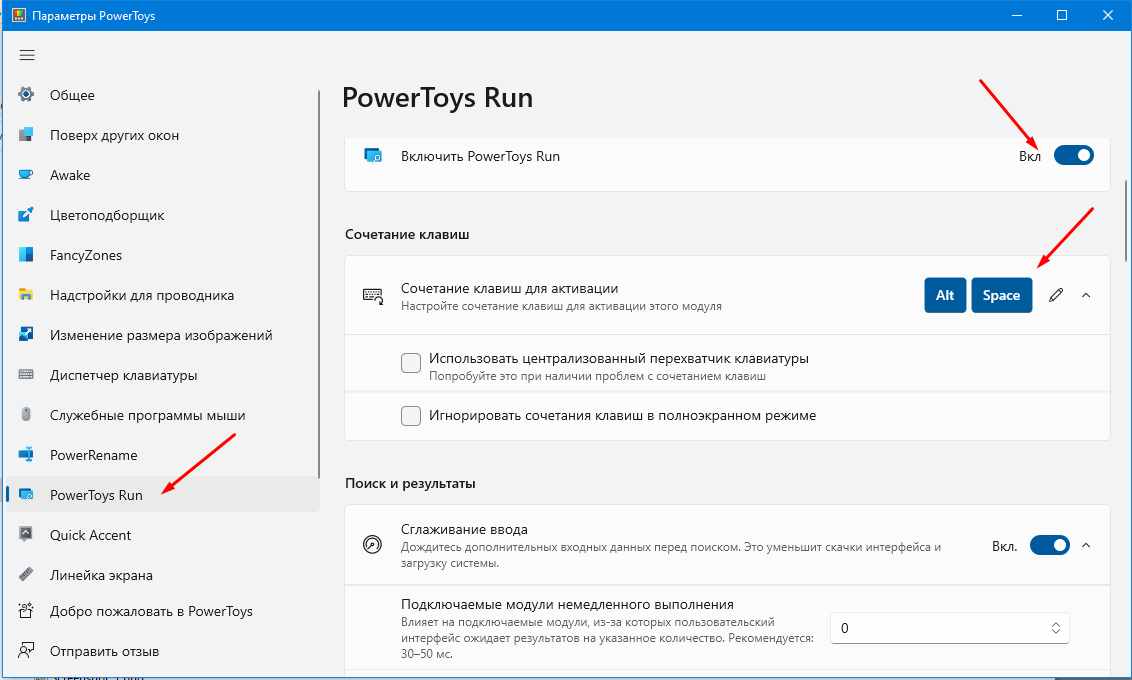Open Изменение размера изображений page
This screenshot has width=1132, height=680.
pyautogui.click(x=162, y=335)
